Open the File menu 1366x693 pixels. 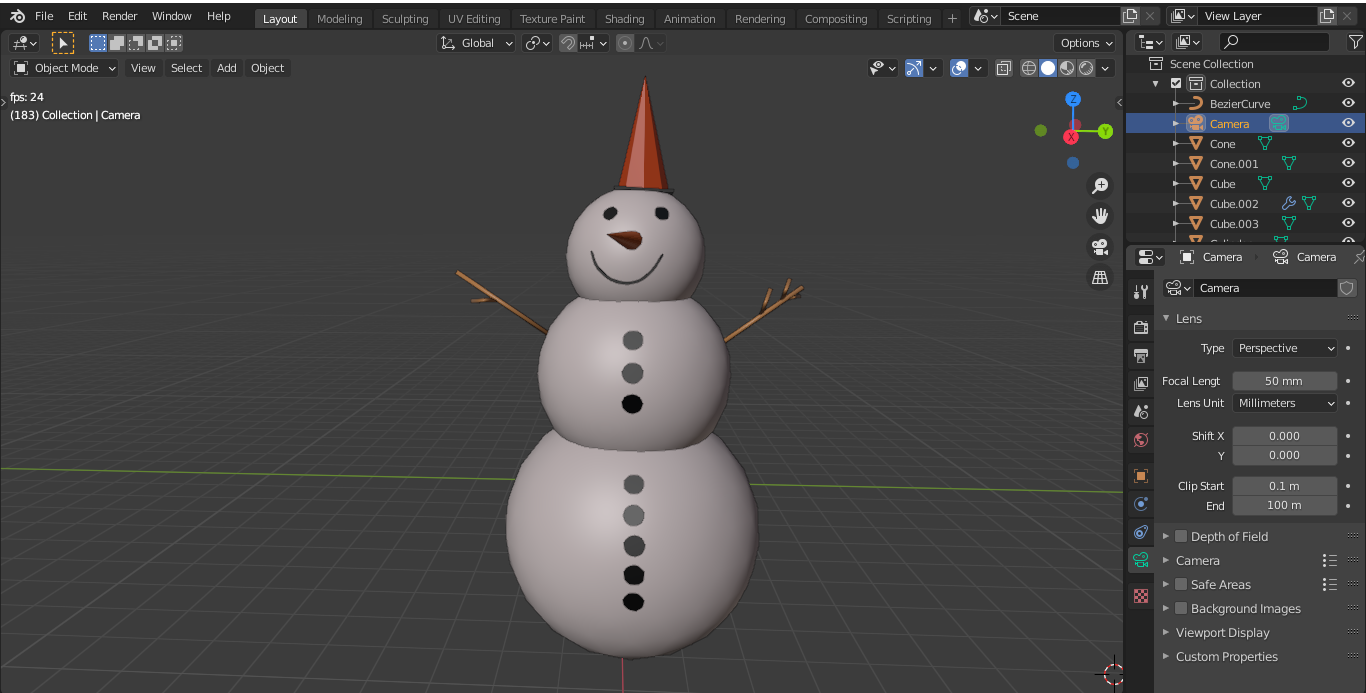[x=44, y=16]
